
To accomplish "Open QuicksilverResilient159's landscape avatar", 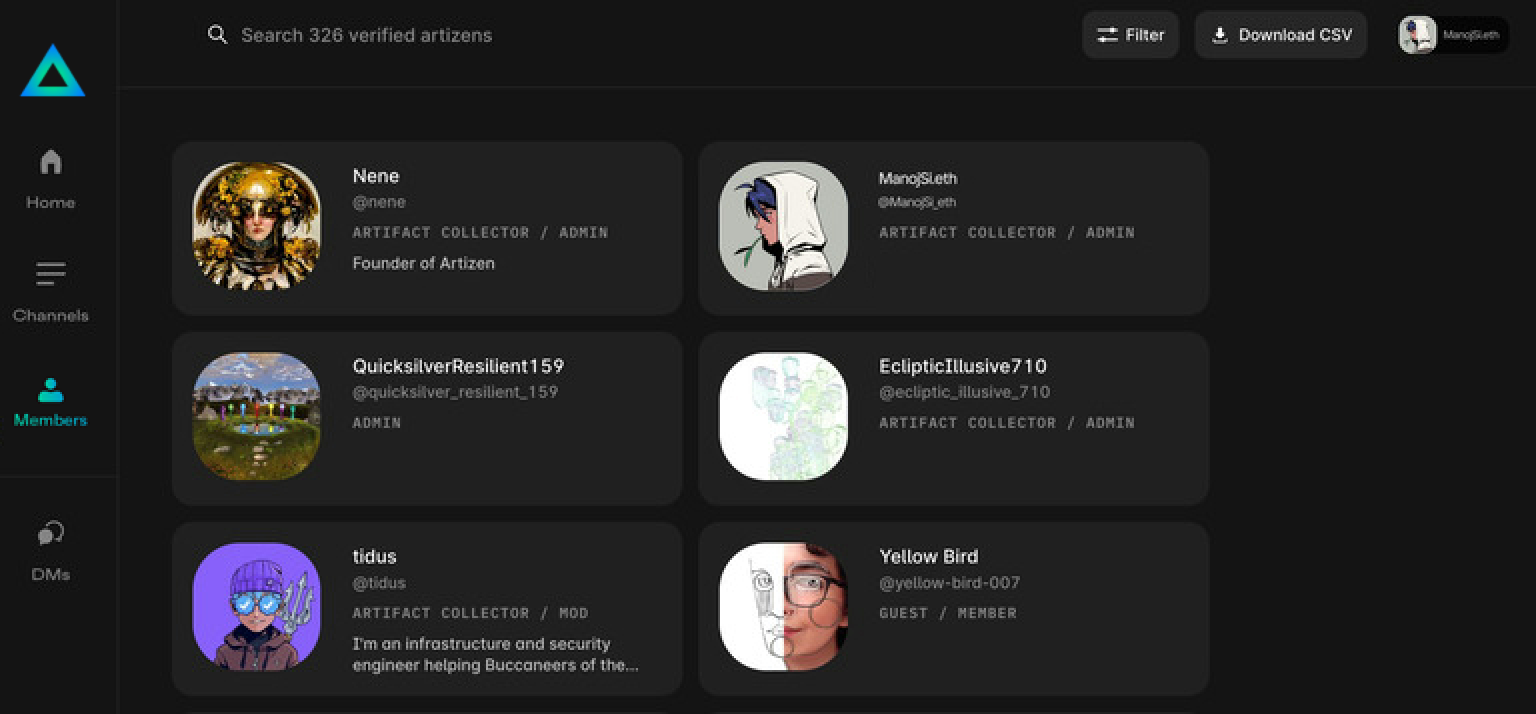I will point(256,416).
